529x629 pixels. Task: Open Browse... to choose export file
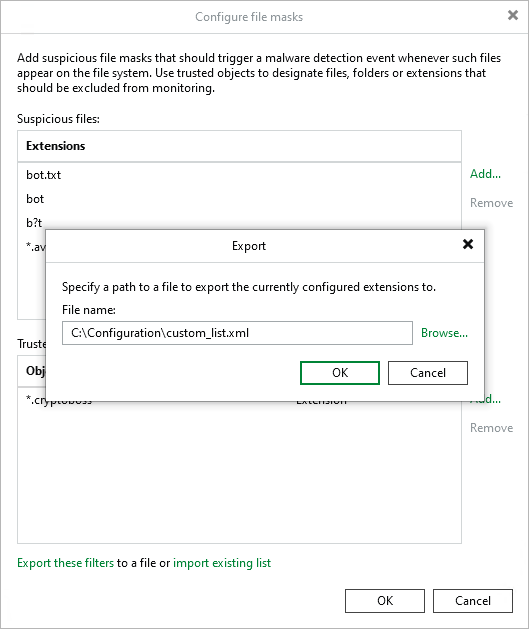click(x=444, y=333)
